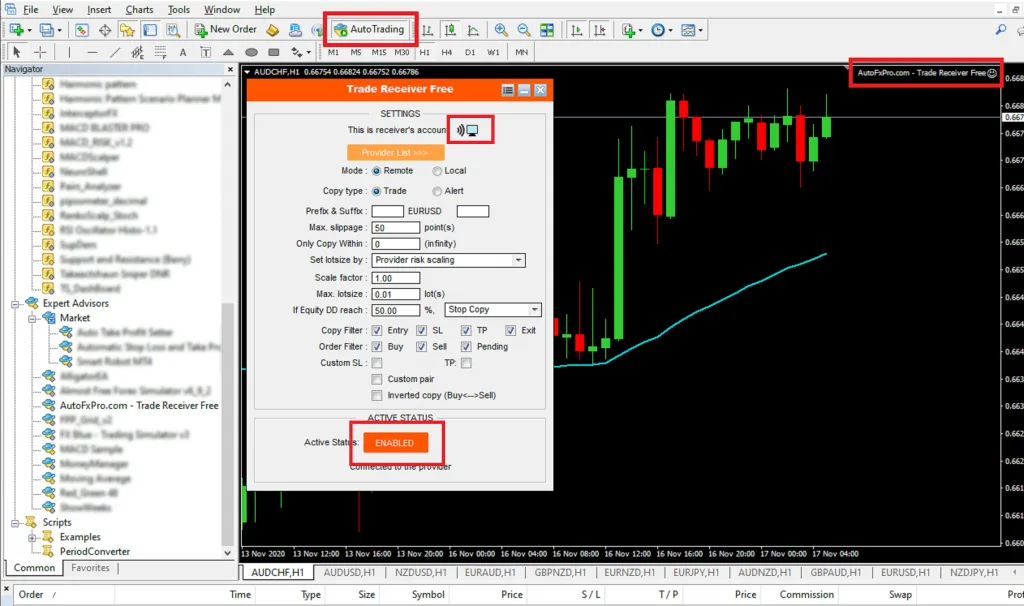Screen dimensions: 1024x606
Task: Select Alert copy type radio
Action: click(x=437, y=191)
